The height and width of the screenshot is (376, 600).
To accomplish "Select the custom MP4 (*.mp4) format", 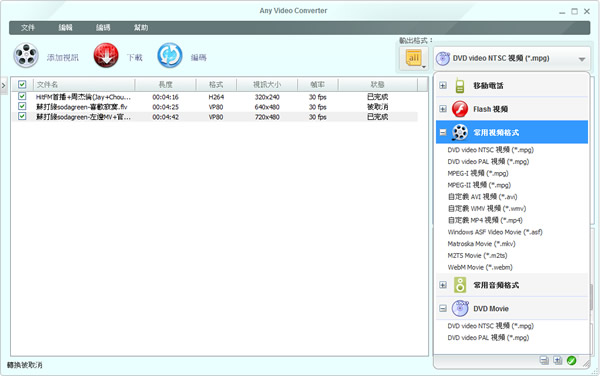I will pos(485,220).
